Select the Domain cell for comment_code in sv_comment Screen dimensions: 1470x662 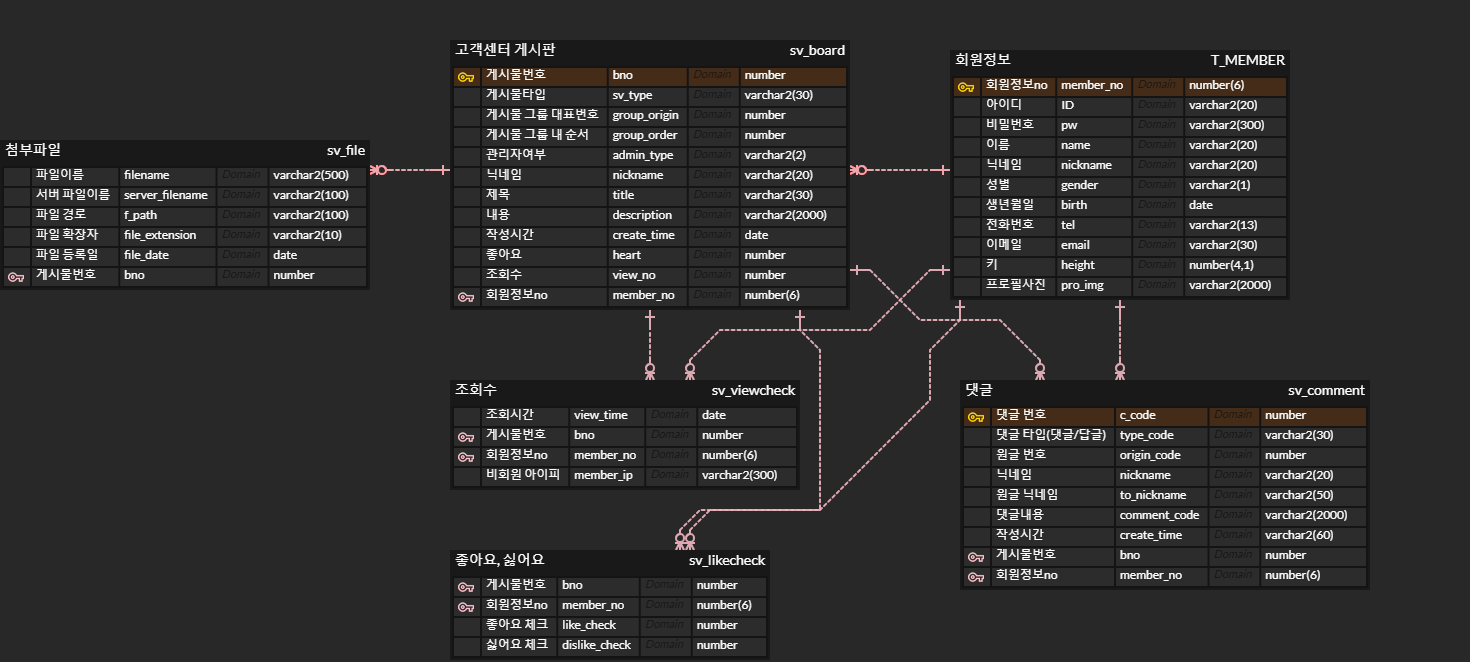(1233, 515)
